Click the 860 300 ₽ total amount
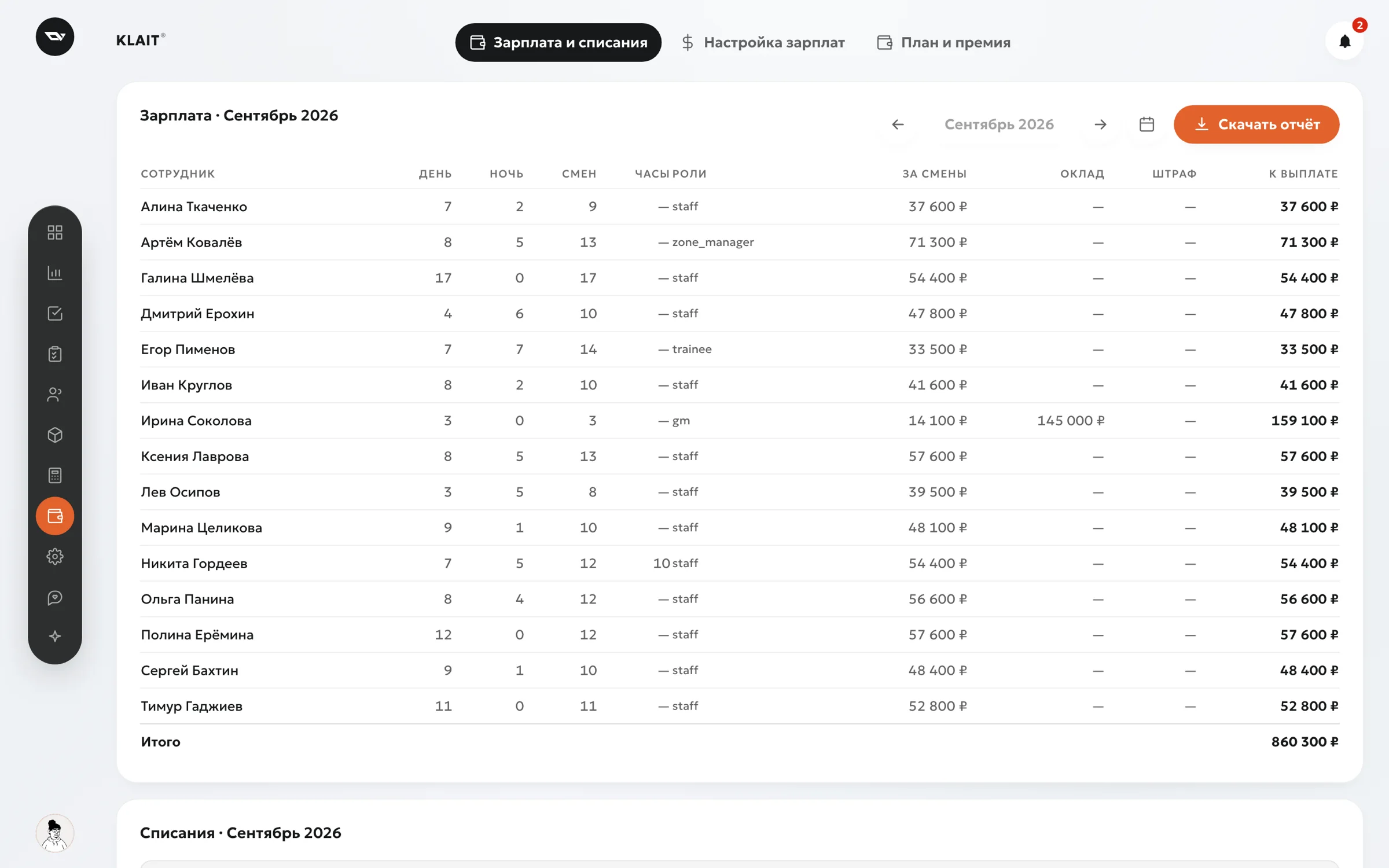1389x868 pixels. [1305, 742]
